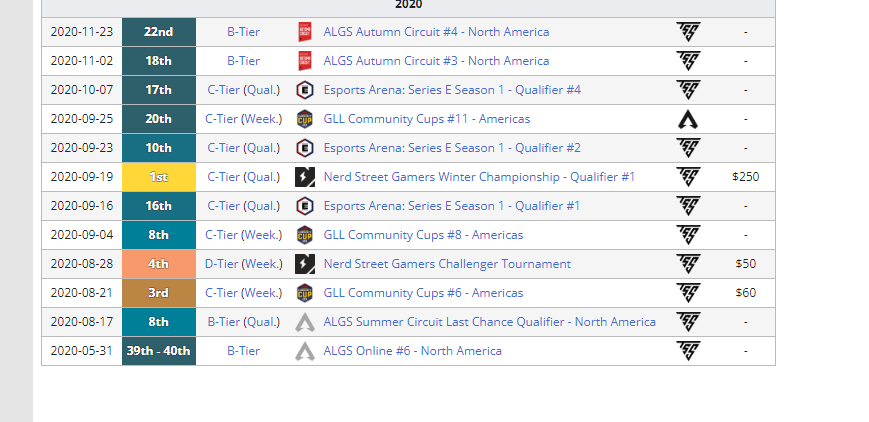Open ALGS Autumn Circuit #3 - North America link
869x422 pixels.
click(436, 61)
